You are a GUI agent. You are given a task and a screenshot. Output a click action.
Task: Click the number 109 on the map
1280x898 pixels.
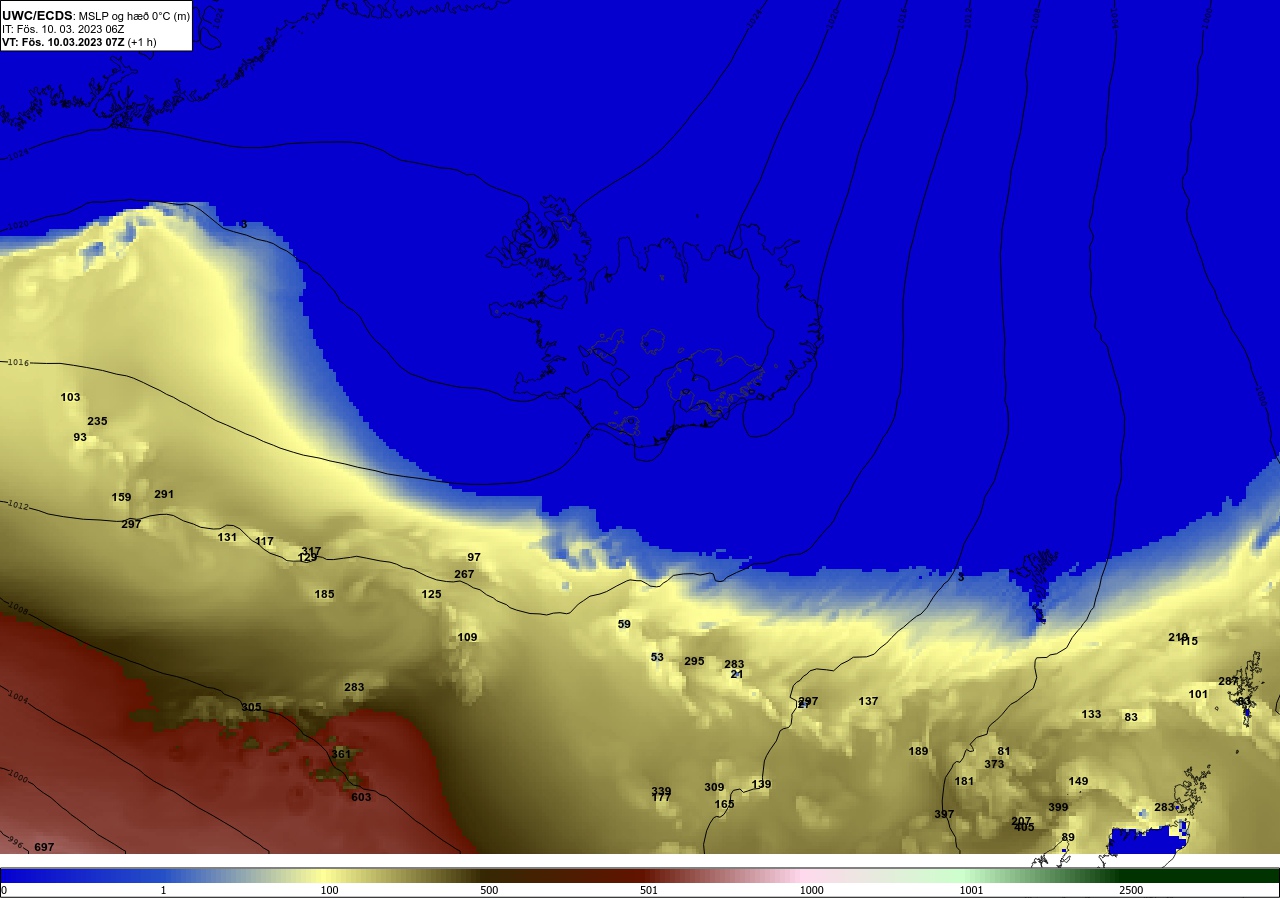(467, 637)
